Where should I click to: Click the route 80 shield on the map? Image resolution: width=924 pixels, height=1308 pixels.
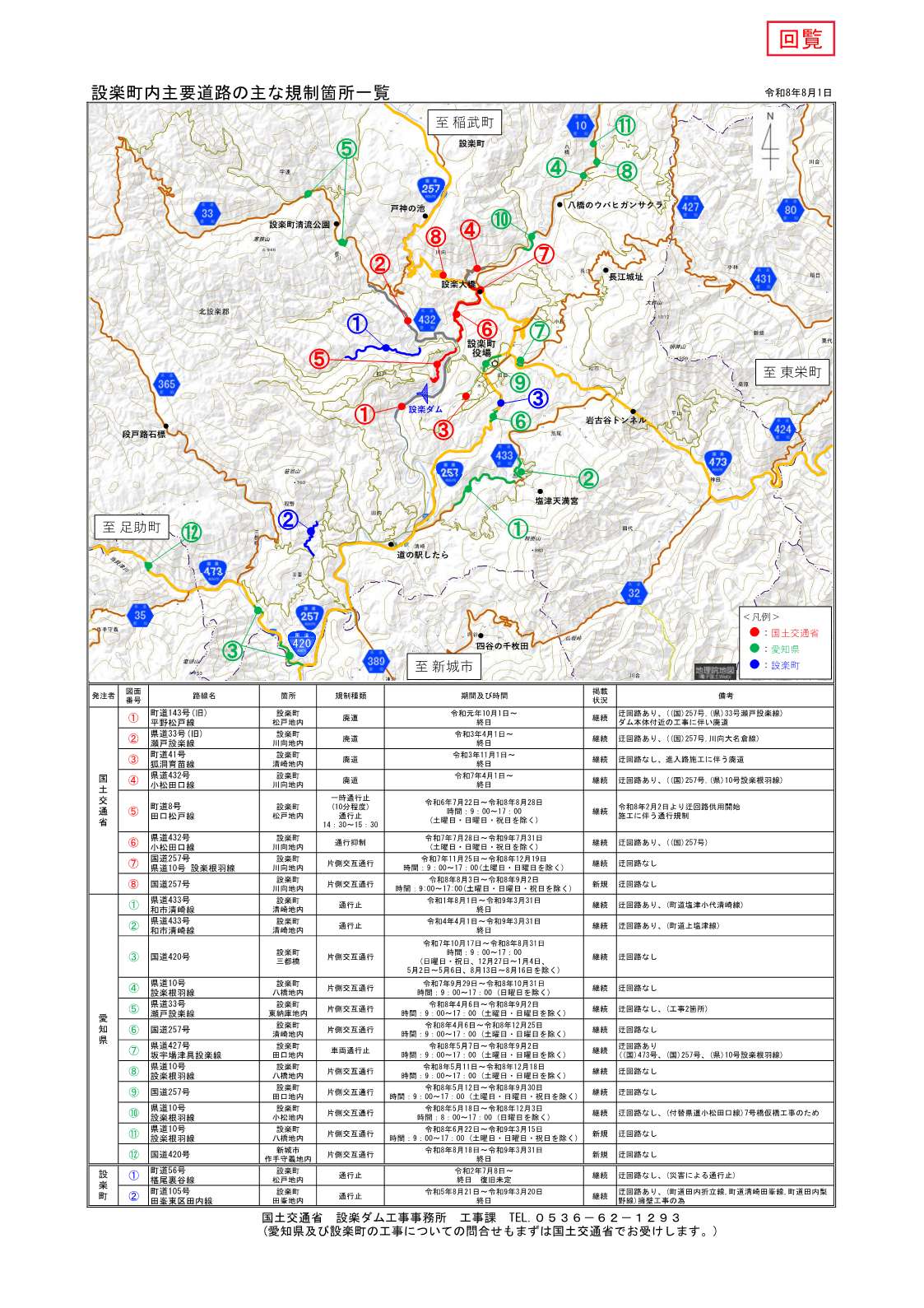click(x=791, y=209)
